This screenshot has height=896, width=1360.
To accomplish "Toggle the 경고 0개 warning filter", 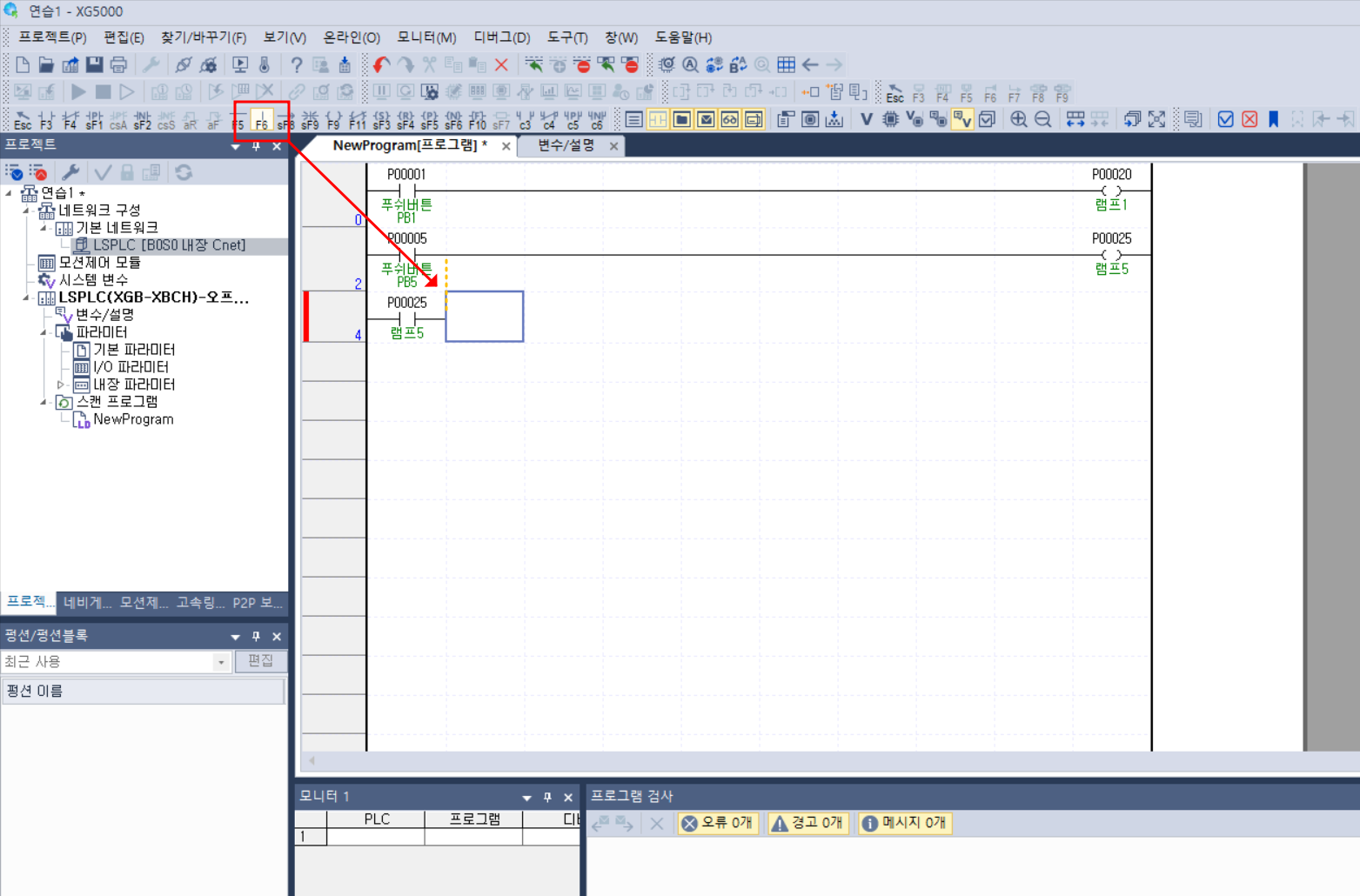I will [807, 823].
